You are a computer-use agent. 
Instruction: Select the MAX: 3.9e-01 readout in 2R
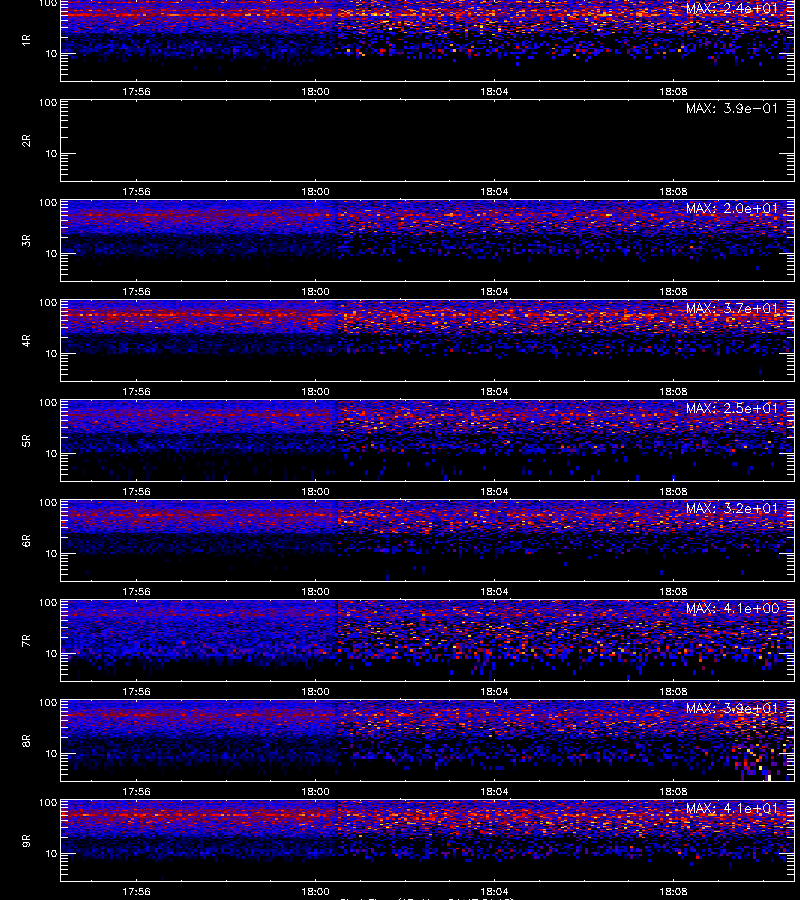click(732, 108)
